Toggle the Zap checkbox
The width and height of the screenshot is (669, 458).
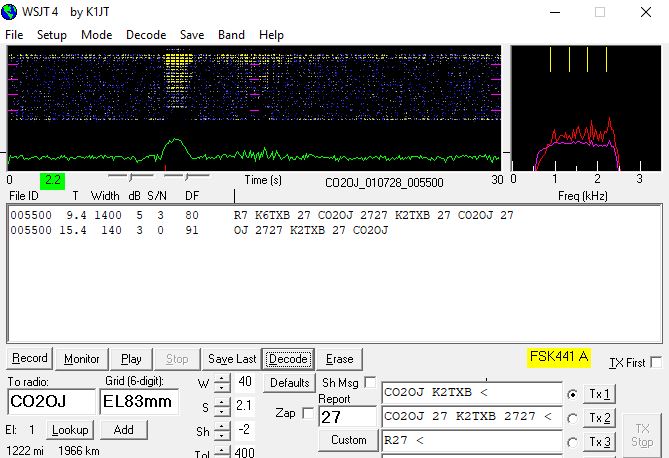pyautogui.click(x=308, y=413)
